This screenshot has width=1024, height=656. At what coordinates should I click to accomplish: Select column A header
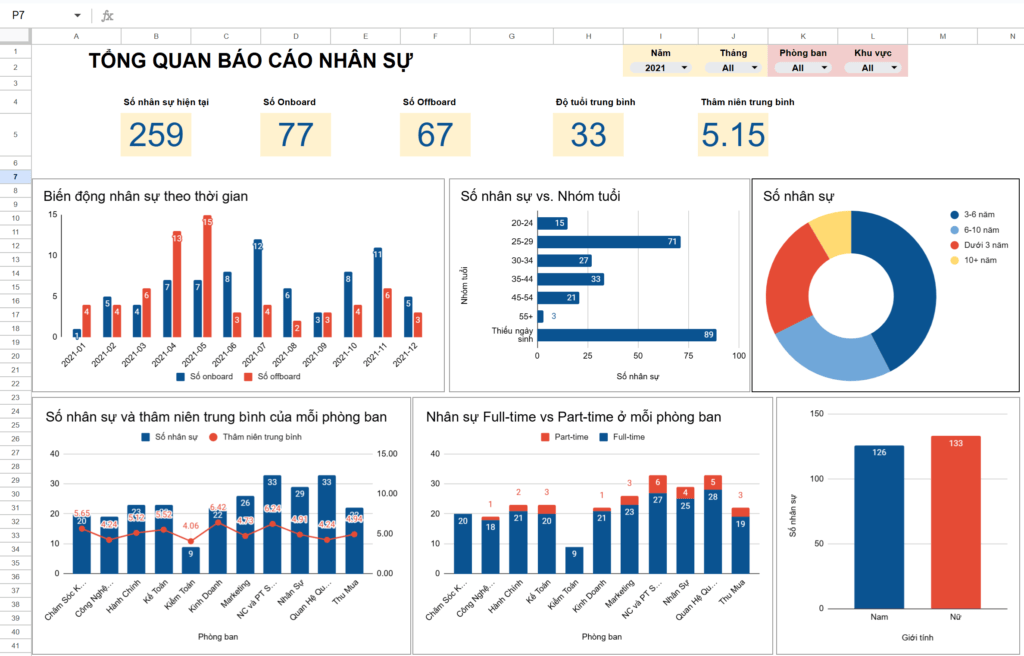pyautogui.click(x=76, y=37)
